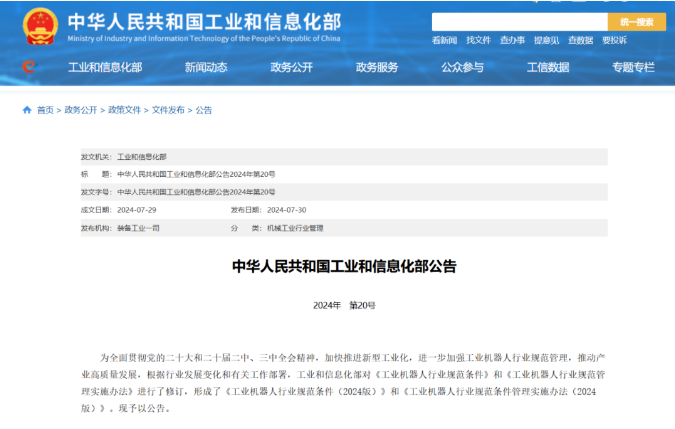Click the 找文件 quick link
675x429 pixels.
click(x=478, y=40)
